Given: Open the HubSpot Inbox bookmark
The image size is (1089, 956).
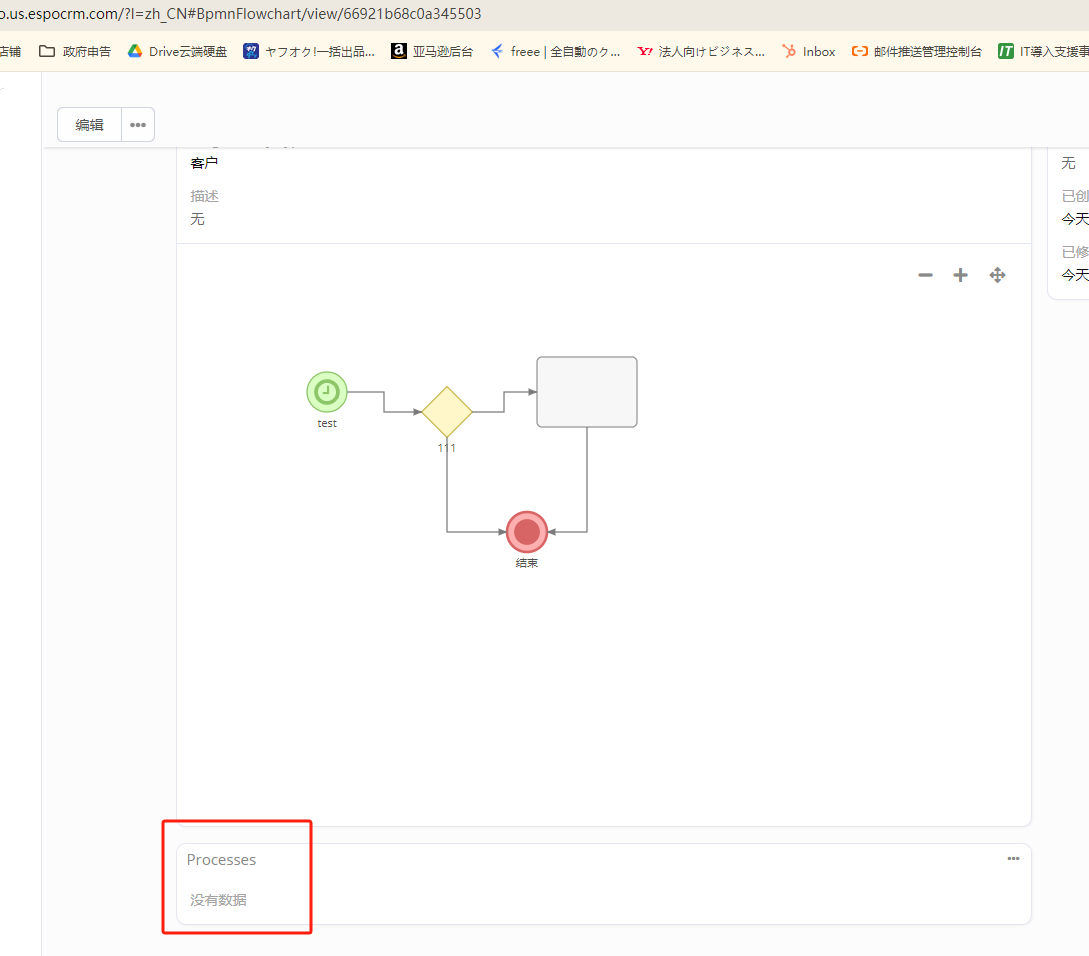Looking at the screenshot, I should [x=809, y=51].
